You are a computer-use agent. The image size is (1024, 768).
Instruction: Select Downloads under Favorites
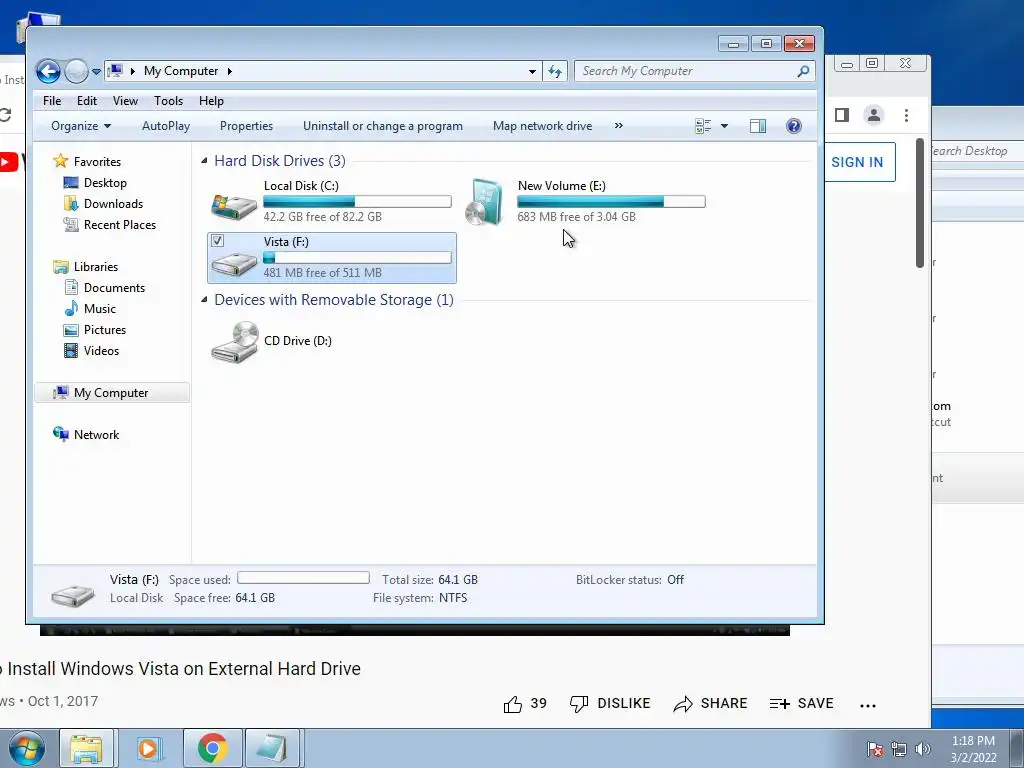click(x=113, y=204)
